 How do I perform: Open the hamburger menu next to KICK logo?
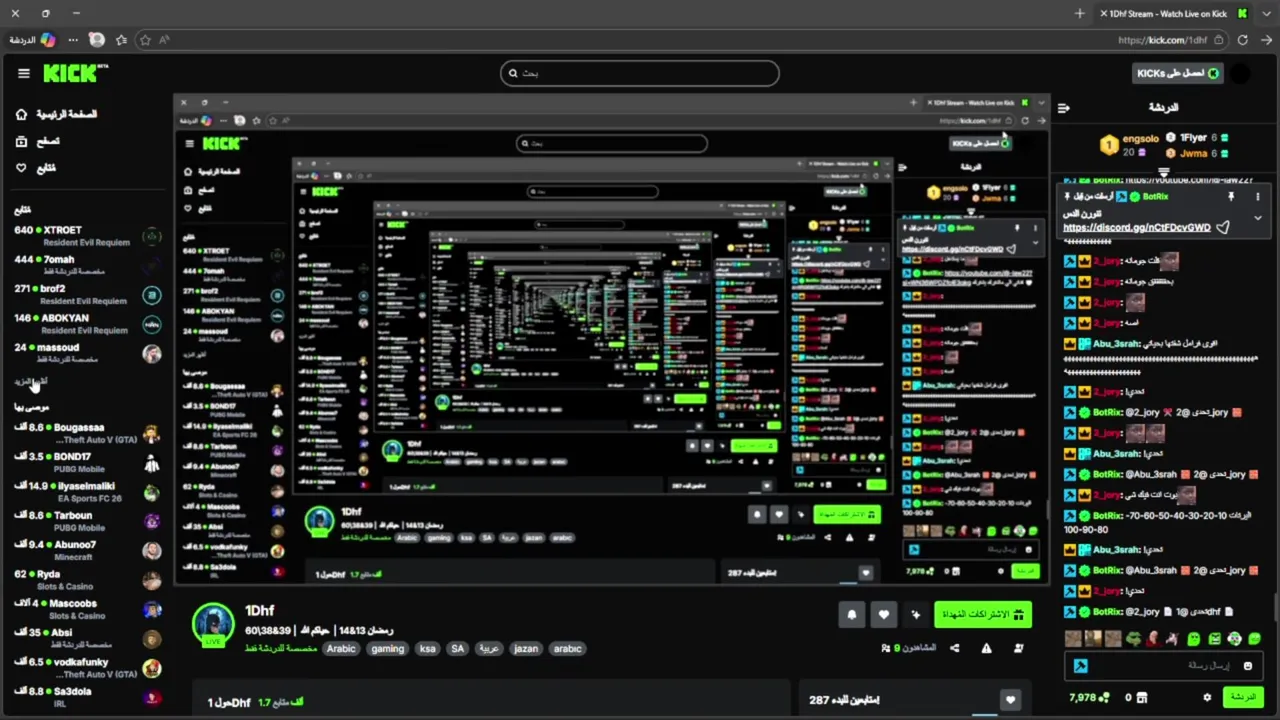coord(23,73)
